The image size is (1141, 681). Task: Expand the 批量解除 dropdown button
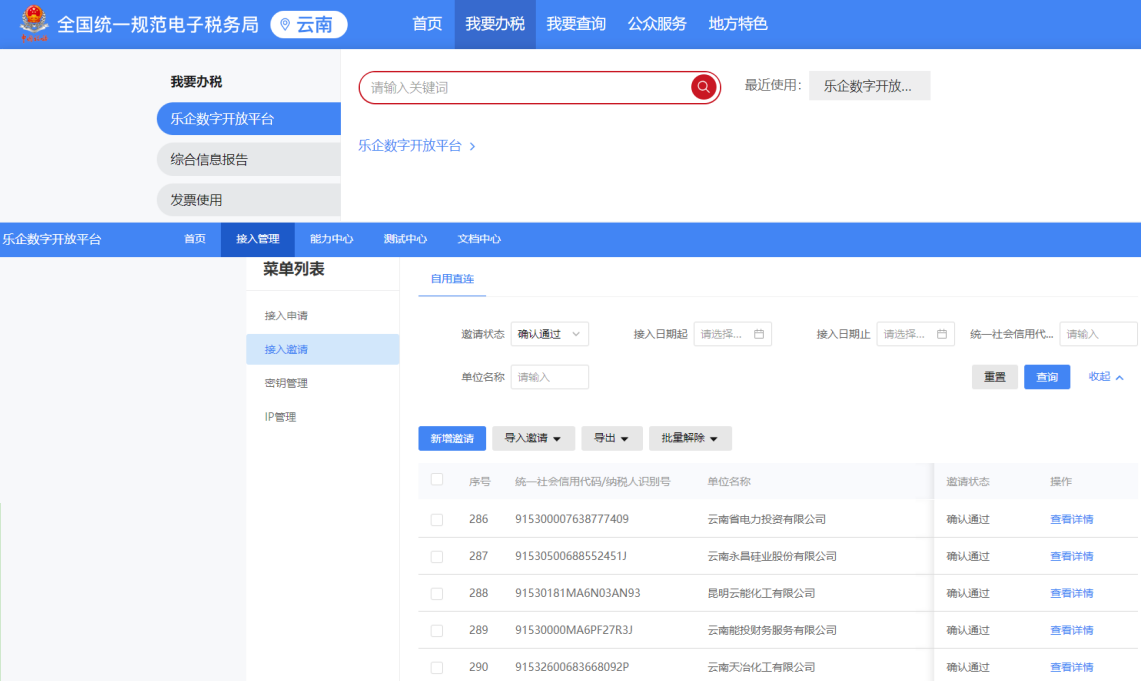690,438
